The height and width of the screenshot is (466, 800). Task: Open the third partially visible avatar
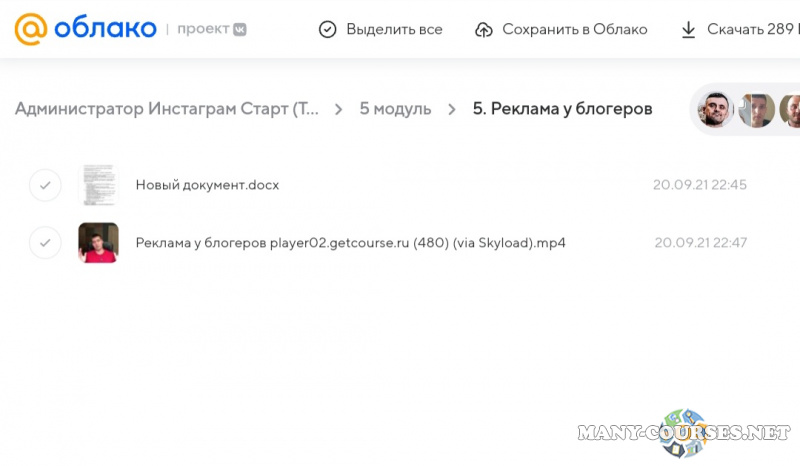tap(790, 109)
